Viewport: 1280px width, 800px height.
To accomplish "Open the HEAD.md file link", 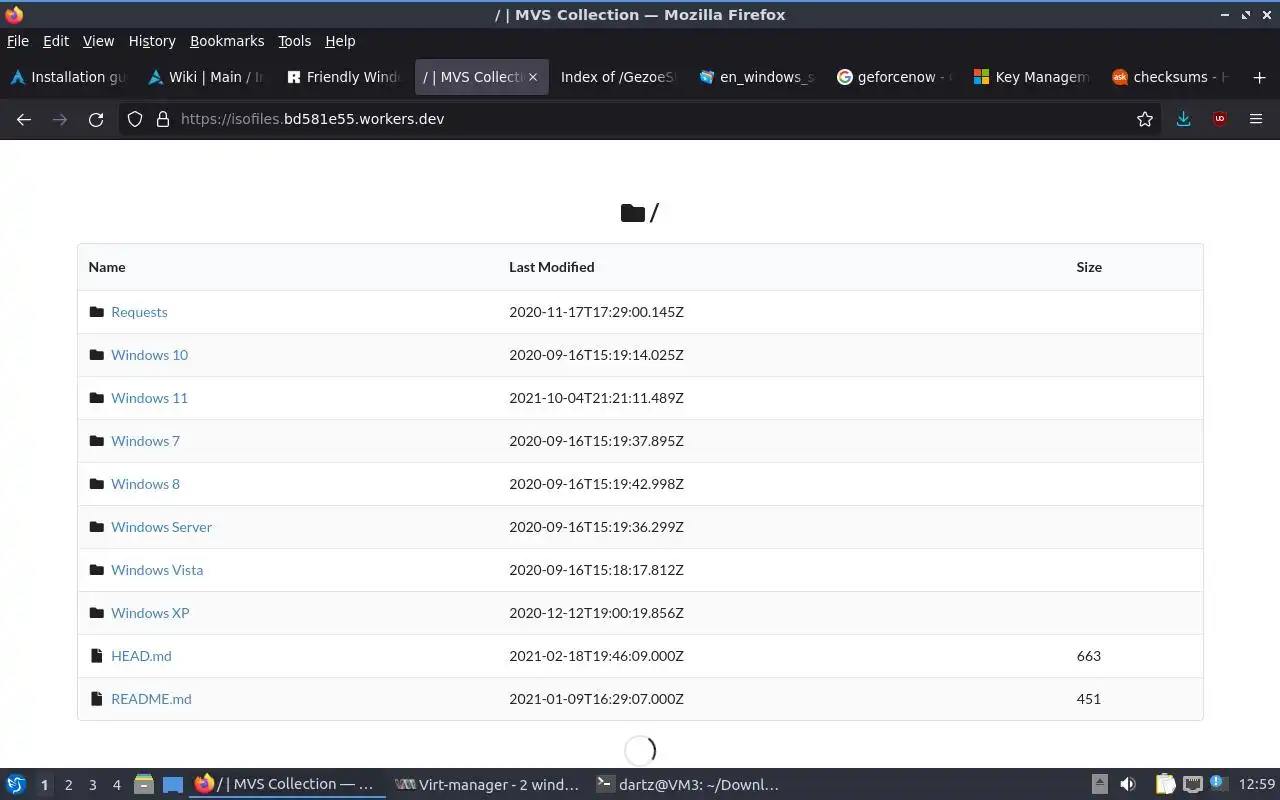I will (x=141, y=656).
